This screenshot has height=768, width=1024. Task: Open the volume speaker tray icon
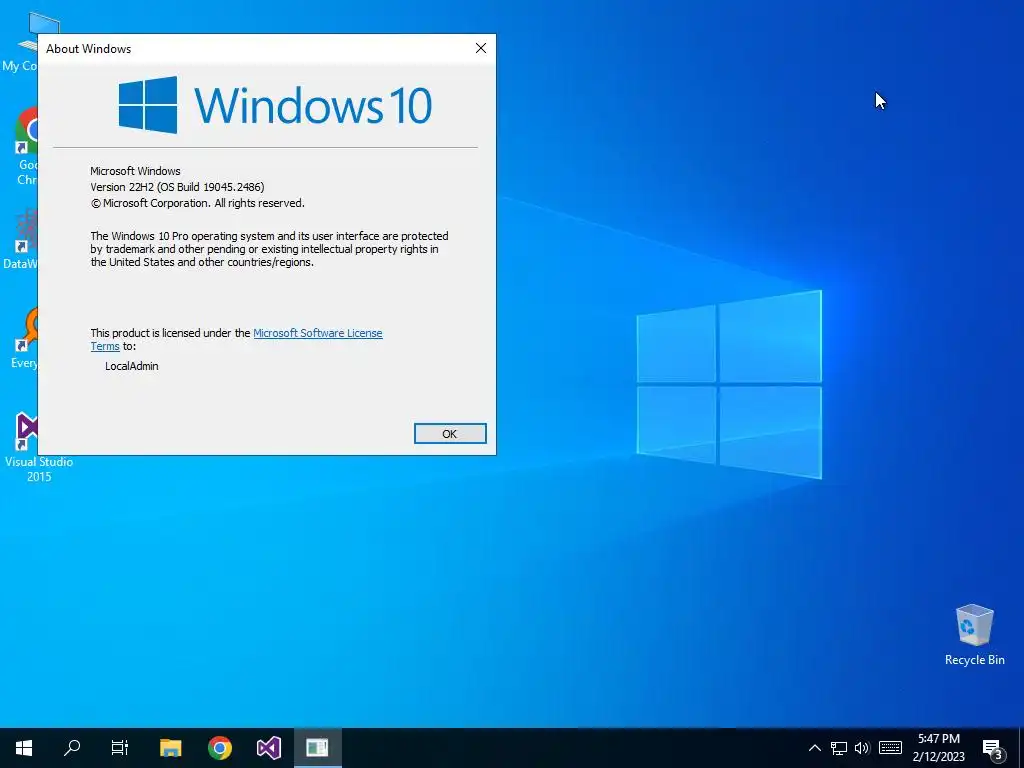click(x=862, y=748)
